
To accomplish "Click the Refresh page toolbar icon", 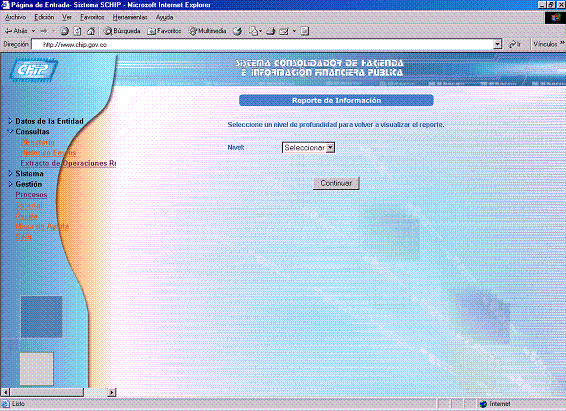I will tap(77, 31).
